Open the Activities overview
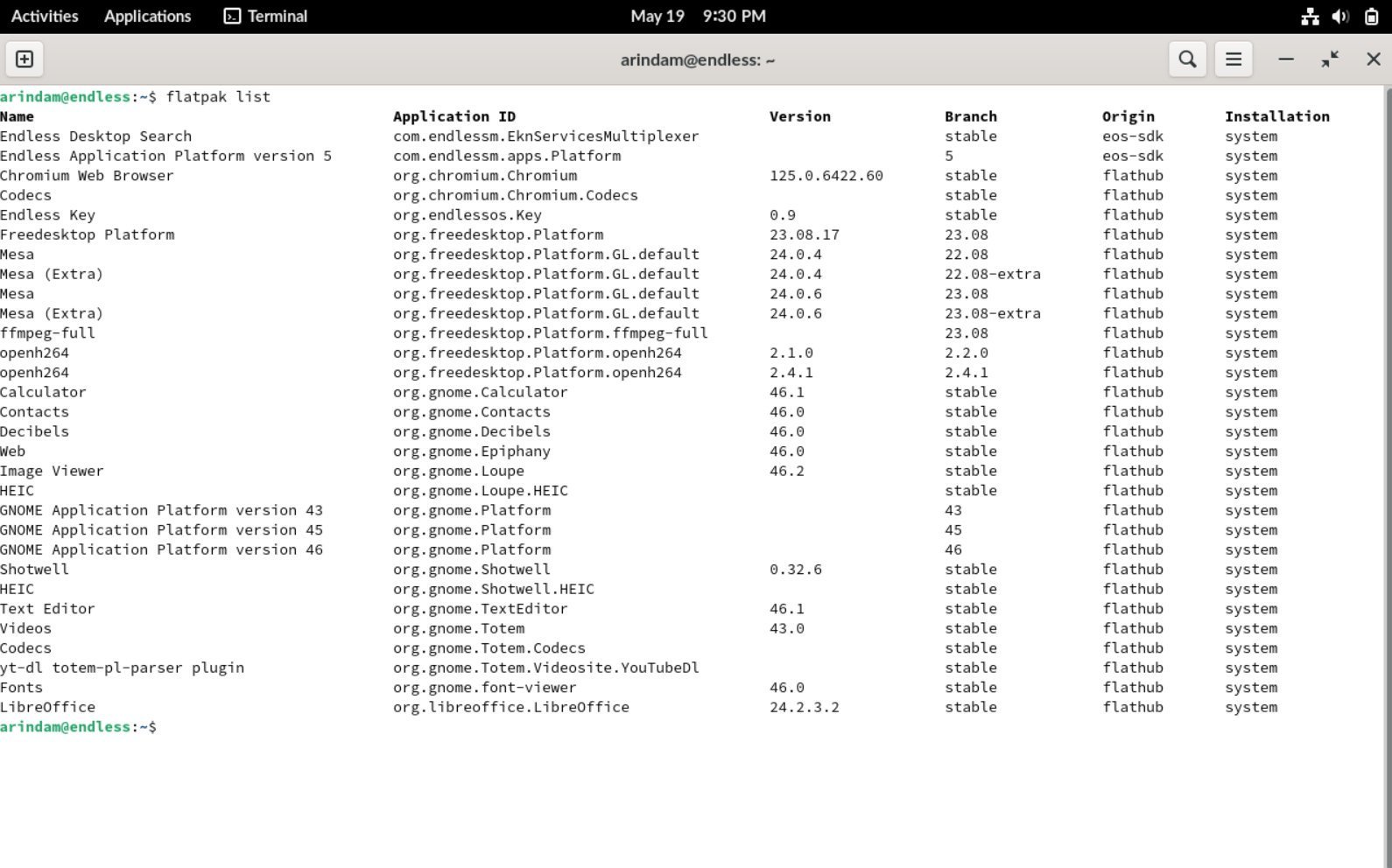 (x=45, y=17)
